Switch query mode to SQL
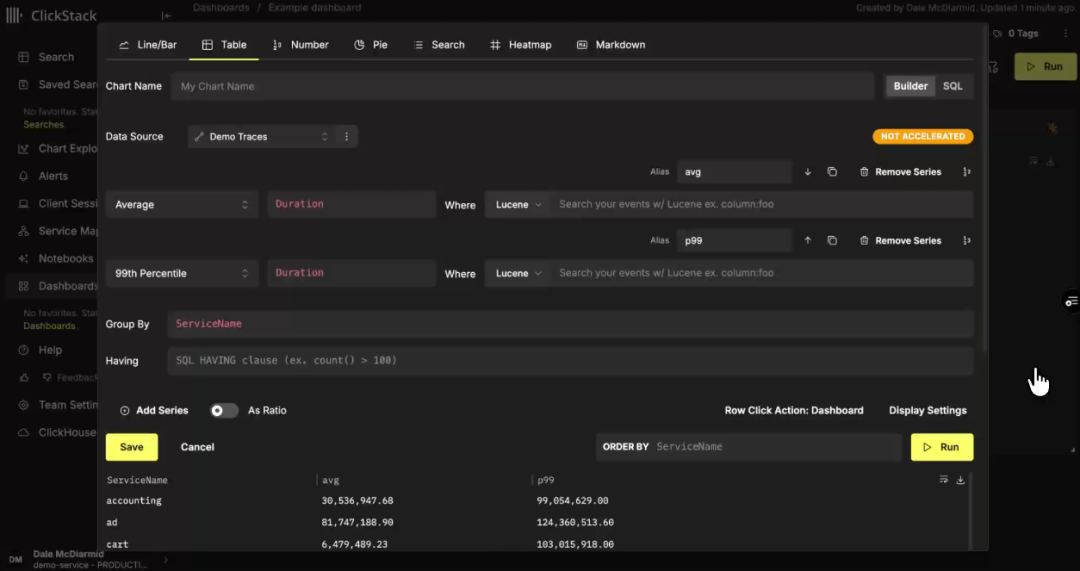Viewport: 1080px width, 571px height. [953, 86]
